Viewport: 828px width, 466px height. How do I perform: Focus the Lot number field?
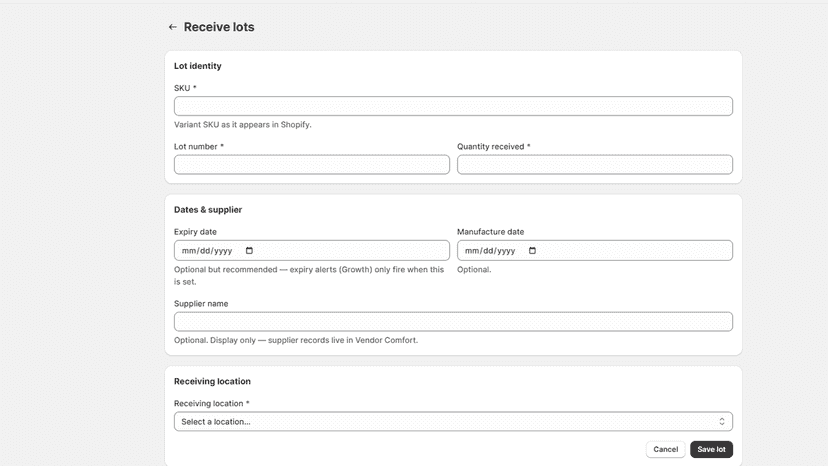tap(312, 164)
